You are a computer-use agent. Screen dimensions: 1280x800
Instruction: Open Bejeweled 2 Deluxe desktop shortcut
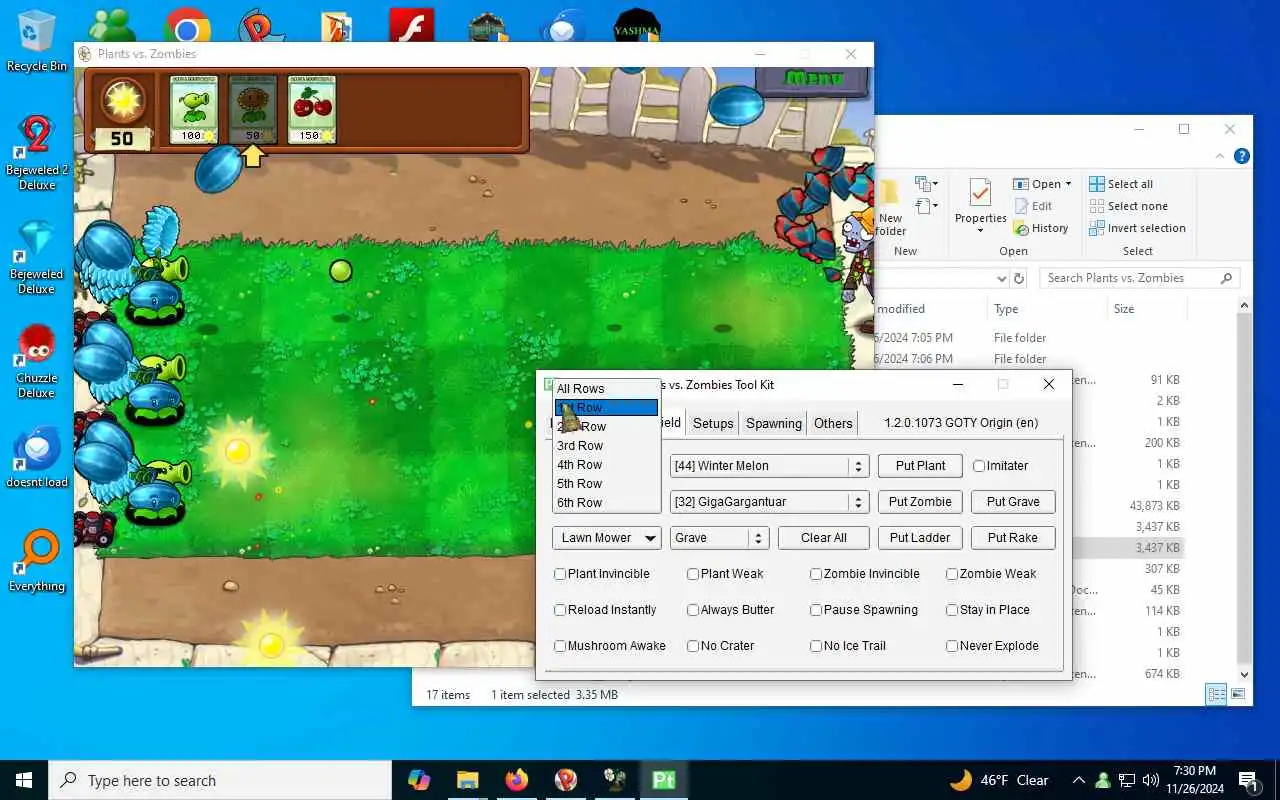(37, 152)
